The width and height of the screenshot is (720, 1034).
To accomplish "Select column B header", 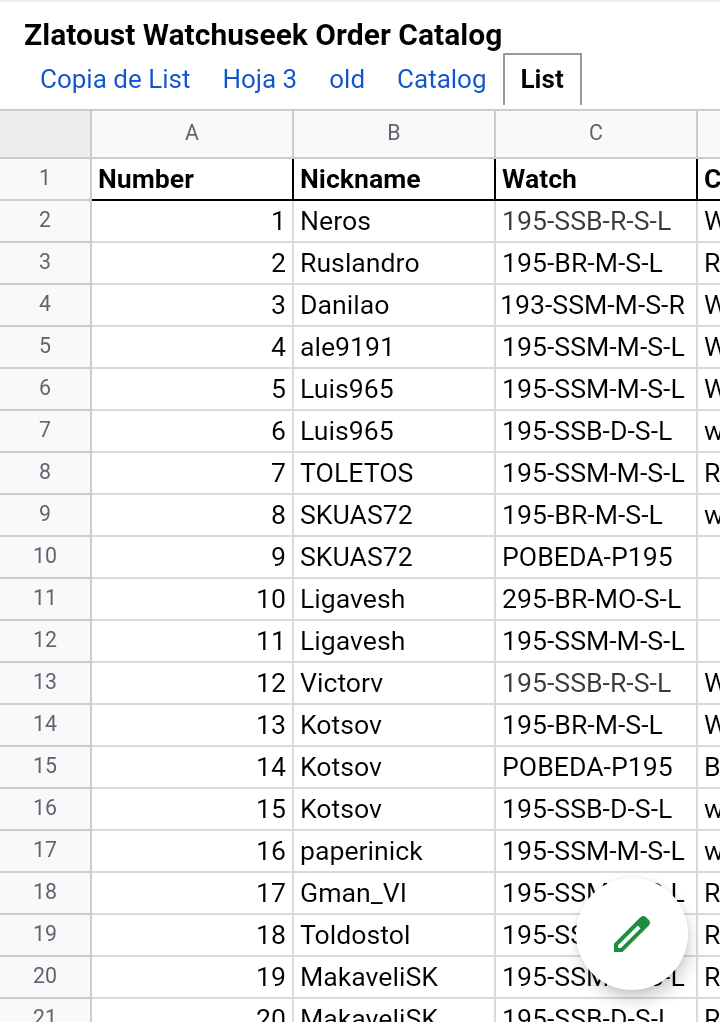I will point(394,133).
